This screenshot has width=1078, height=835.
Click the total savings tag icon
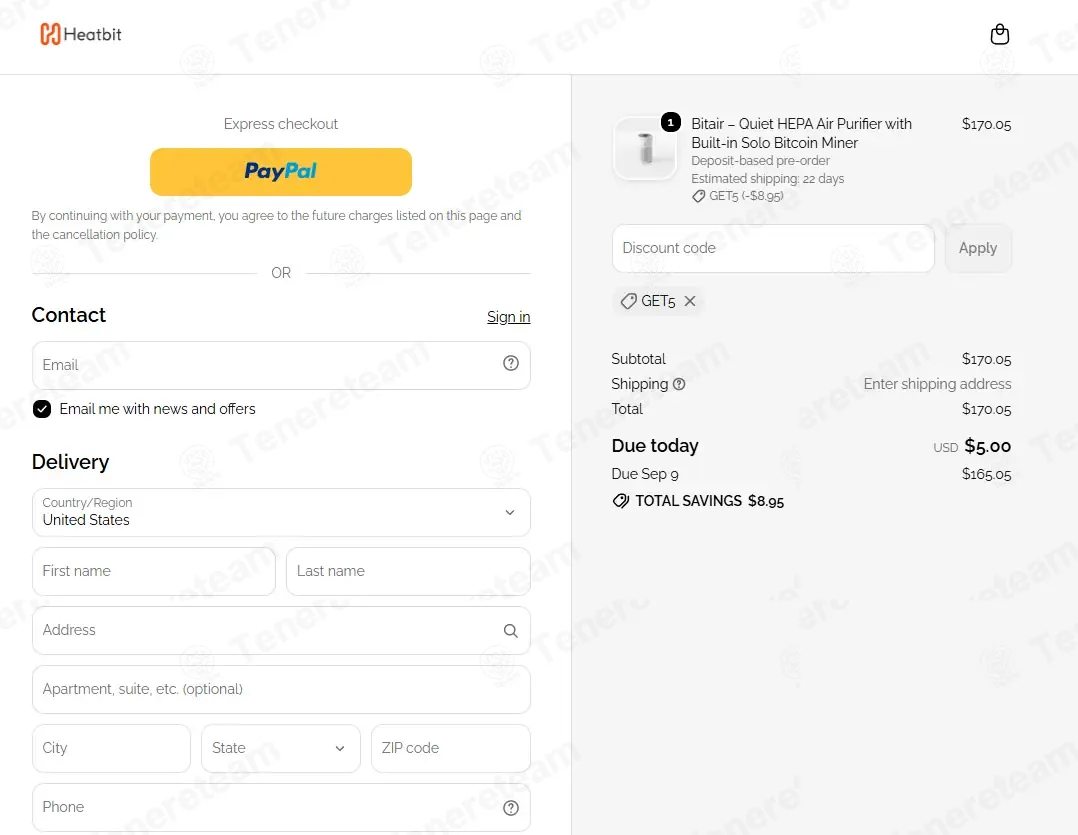(x=620, y=501)
